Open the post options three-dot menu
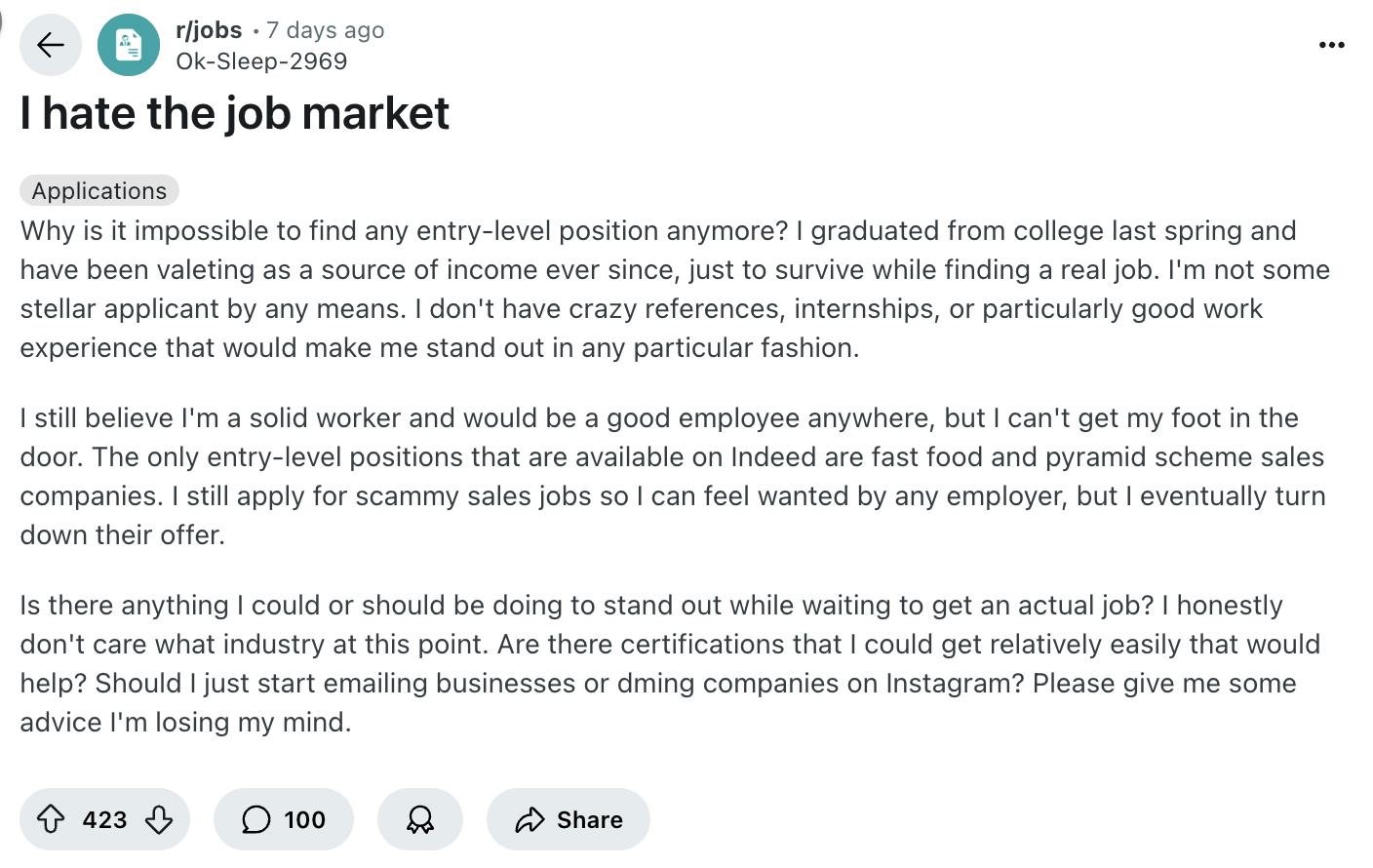The width and height of the screenshot is (1373, 868). 1331,45
